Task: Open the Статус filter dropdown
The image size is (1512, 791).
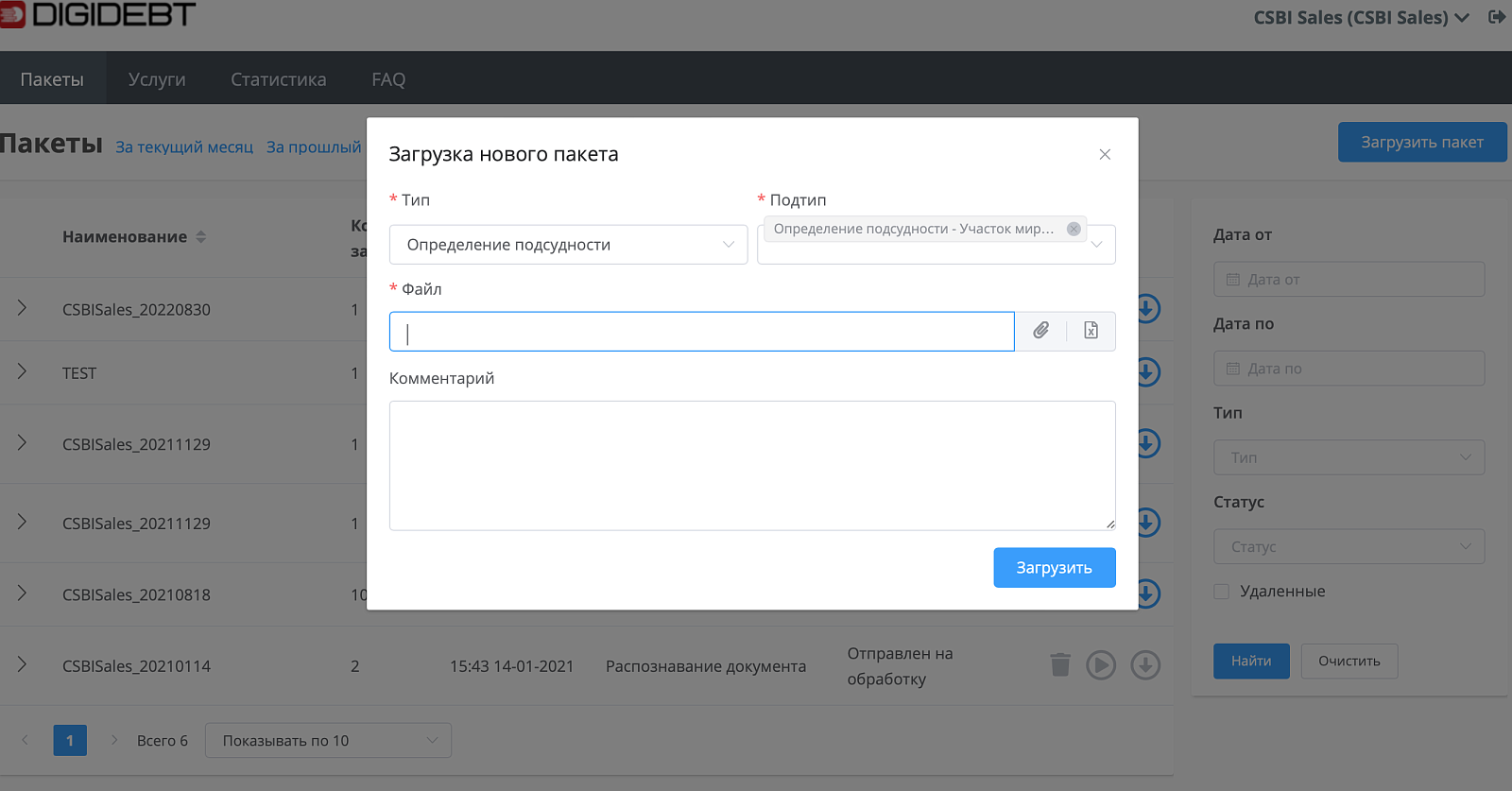Action: click(1349, 546)
